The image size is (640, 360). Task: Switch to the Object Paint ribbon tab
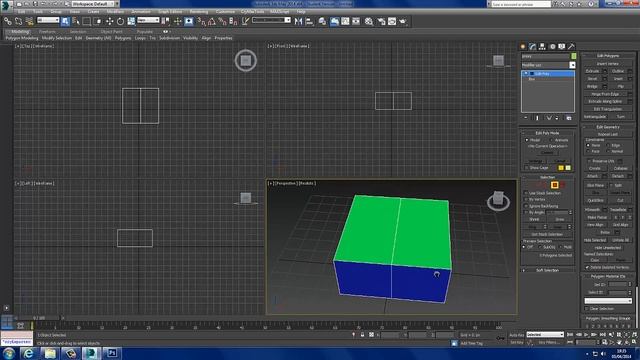point(111,31)
